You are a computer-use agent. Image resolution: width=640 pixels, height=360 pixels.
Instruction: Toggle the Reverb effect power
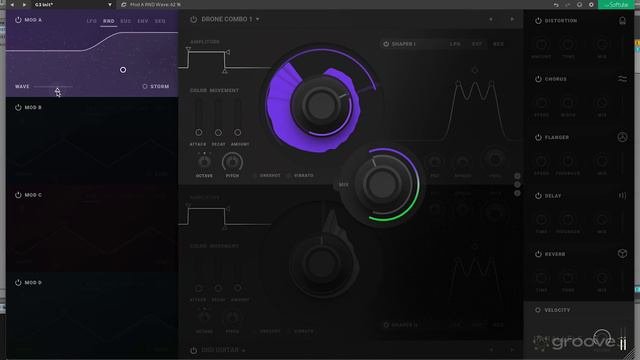click(538, 254)
